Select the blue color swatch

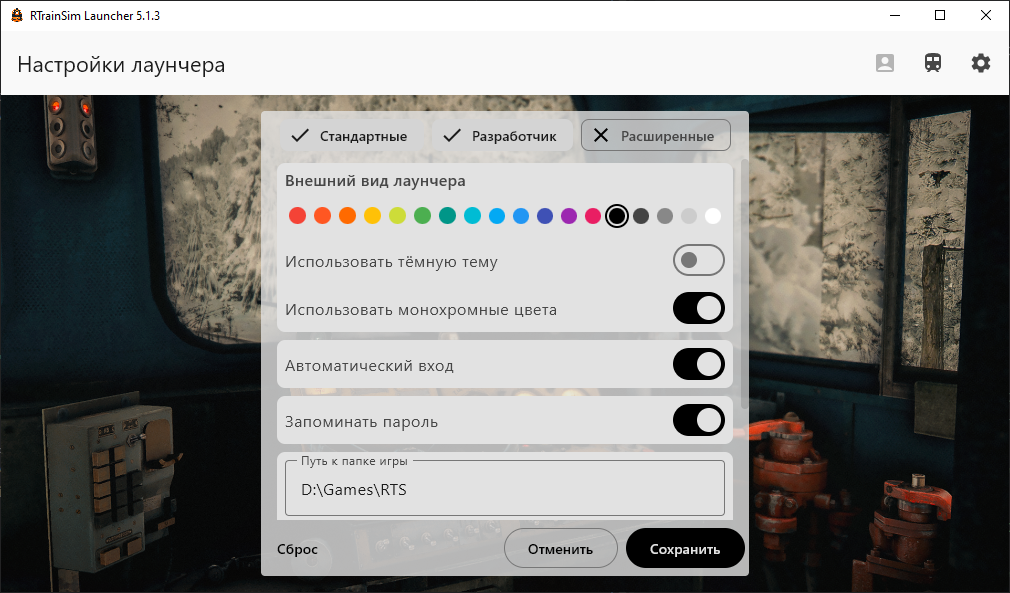click(521, 216)
